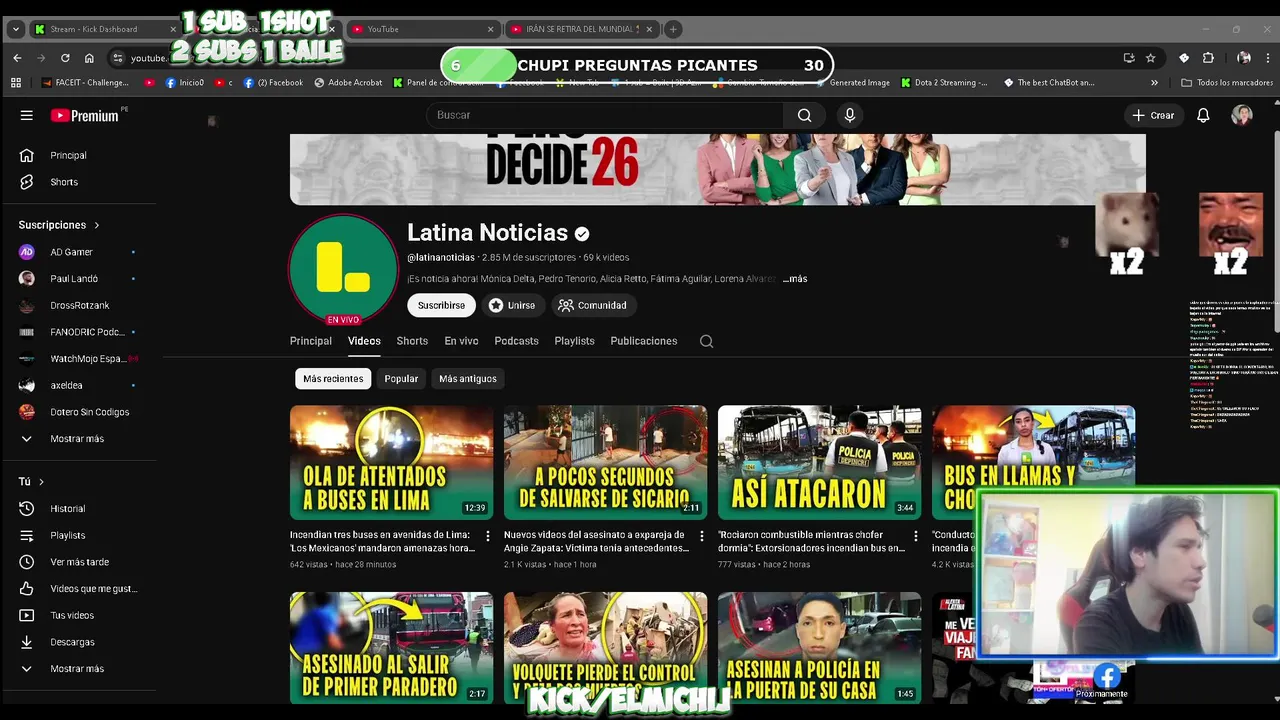The height and width of the screenshot is (720, 1280).
Task: Switch to Podcasts tab
Action: pos(516,341)
